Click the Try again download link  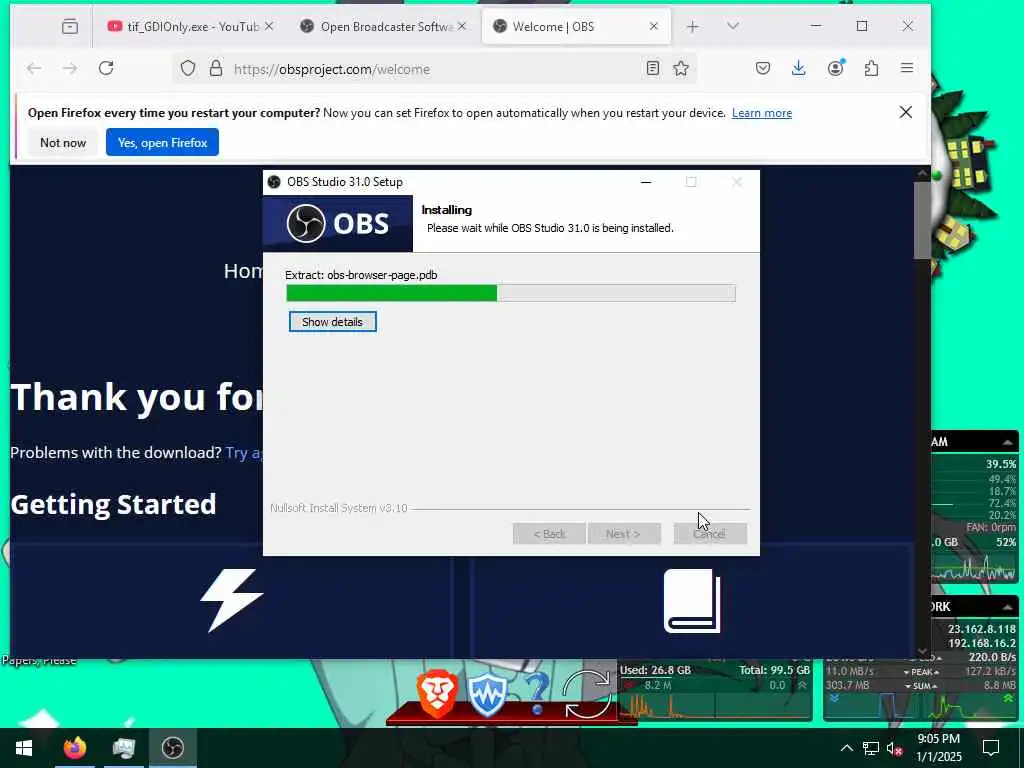[244, 453]
